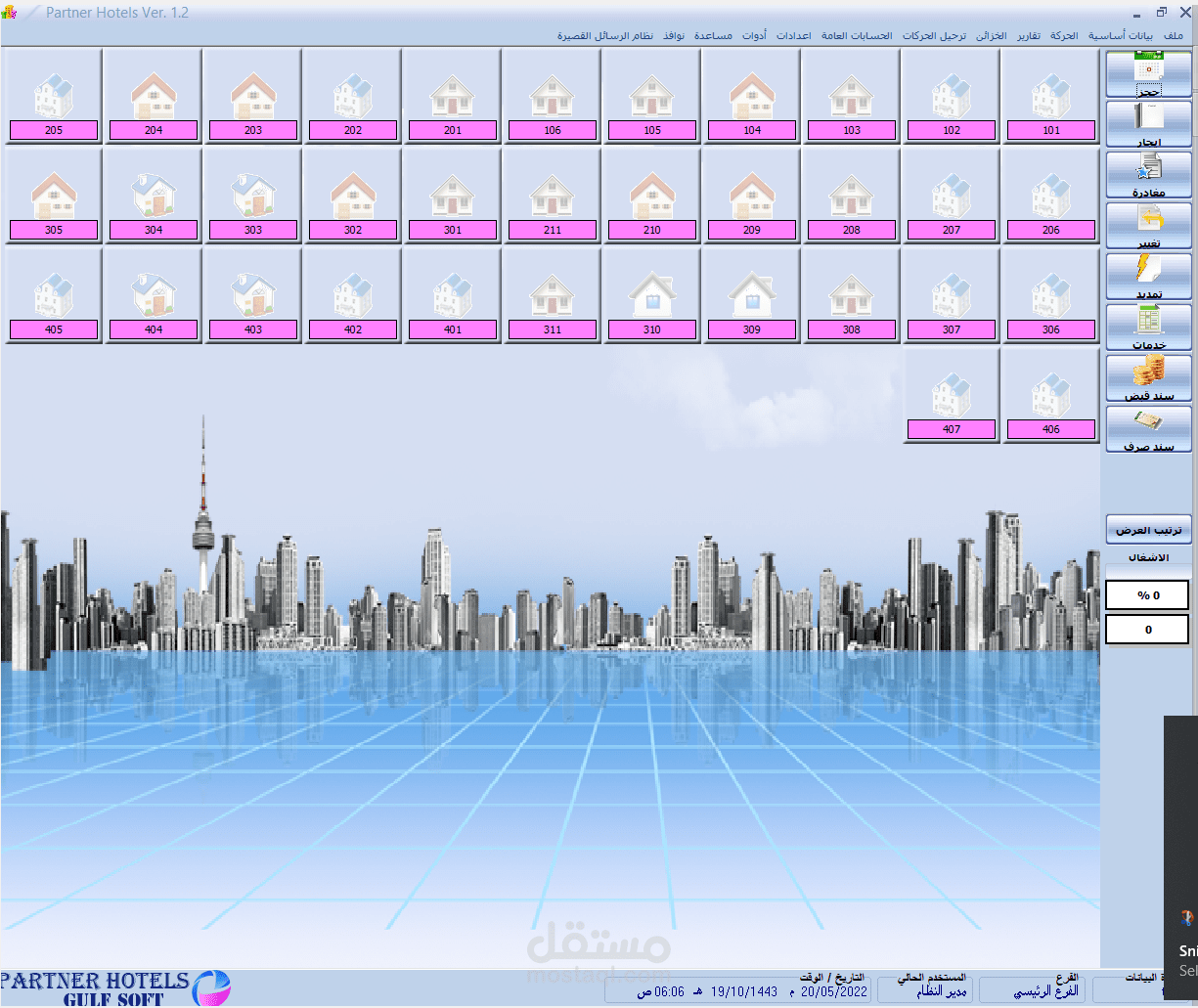The height and width of the screenshot is (1008, 1198).
Task: Click the 307 room label
Action: [952, 329]
